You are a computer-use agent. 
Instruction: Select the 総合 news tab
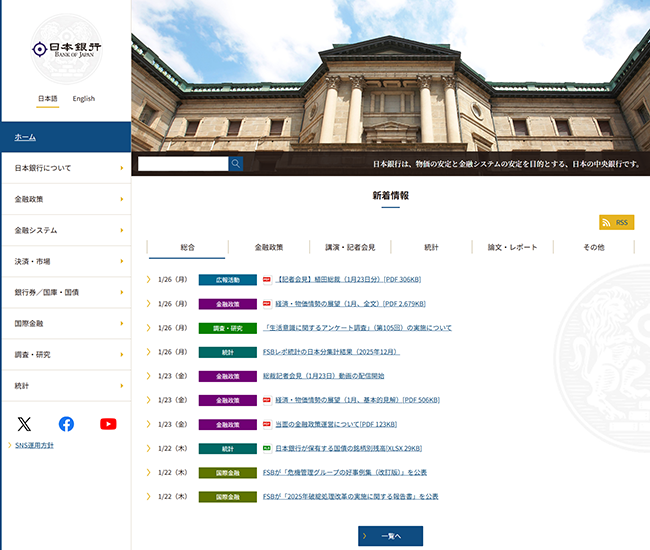pyautogui.click(x=187, y=247)
